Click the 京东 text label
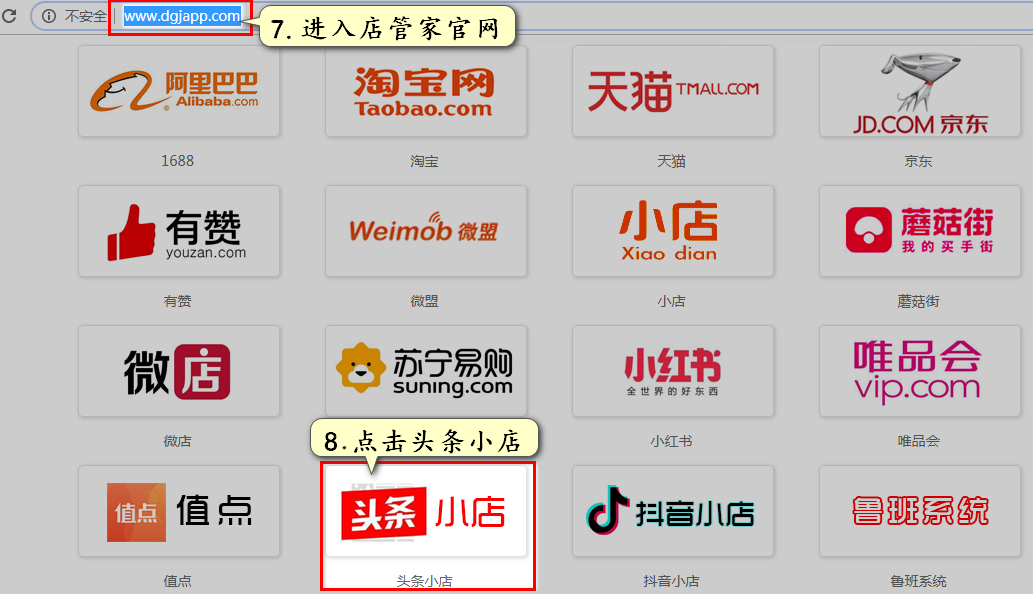1033x594 pixels. click(918, 161)
